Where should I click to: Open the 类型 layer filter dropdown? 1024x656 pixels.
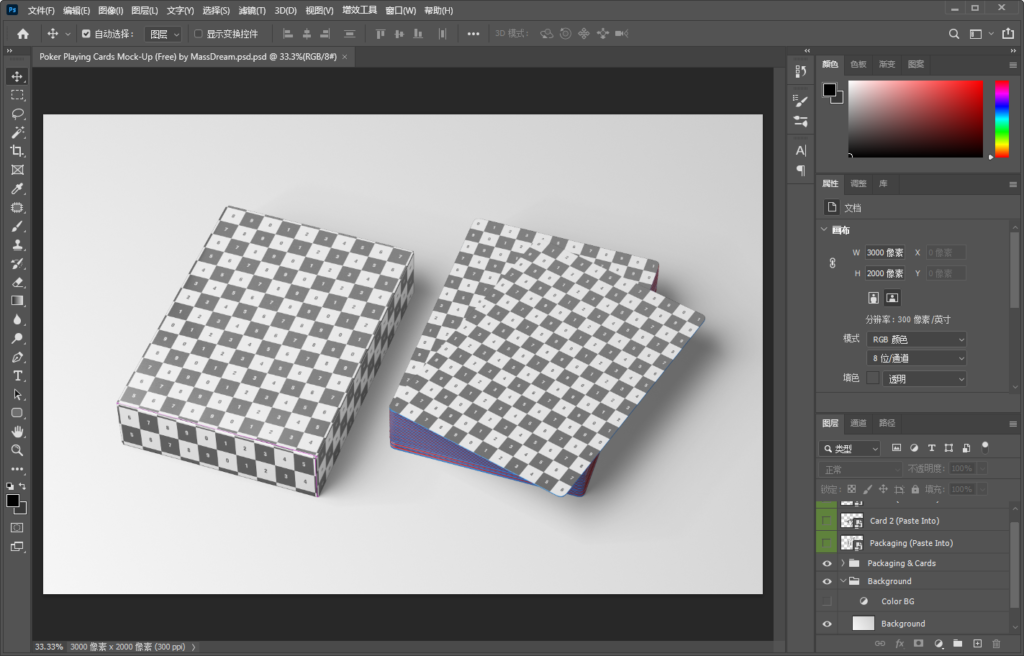pyautogui.click(x=850, y=448)
